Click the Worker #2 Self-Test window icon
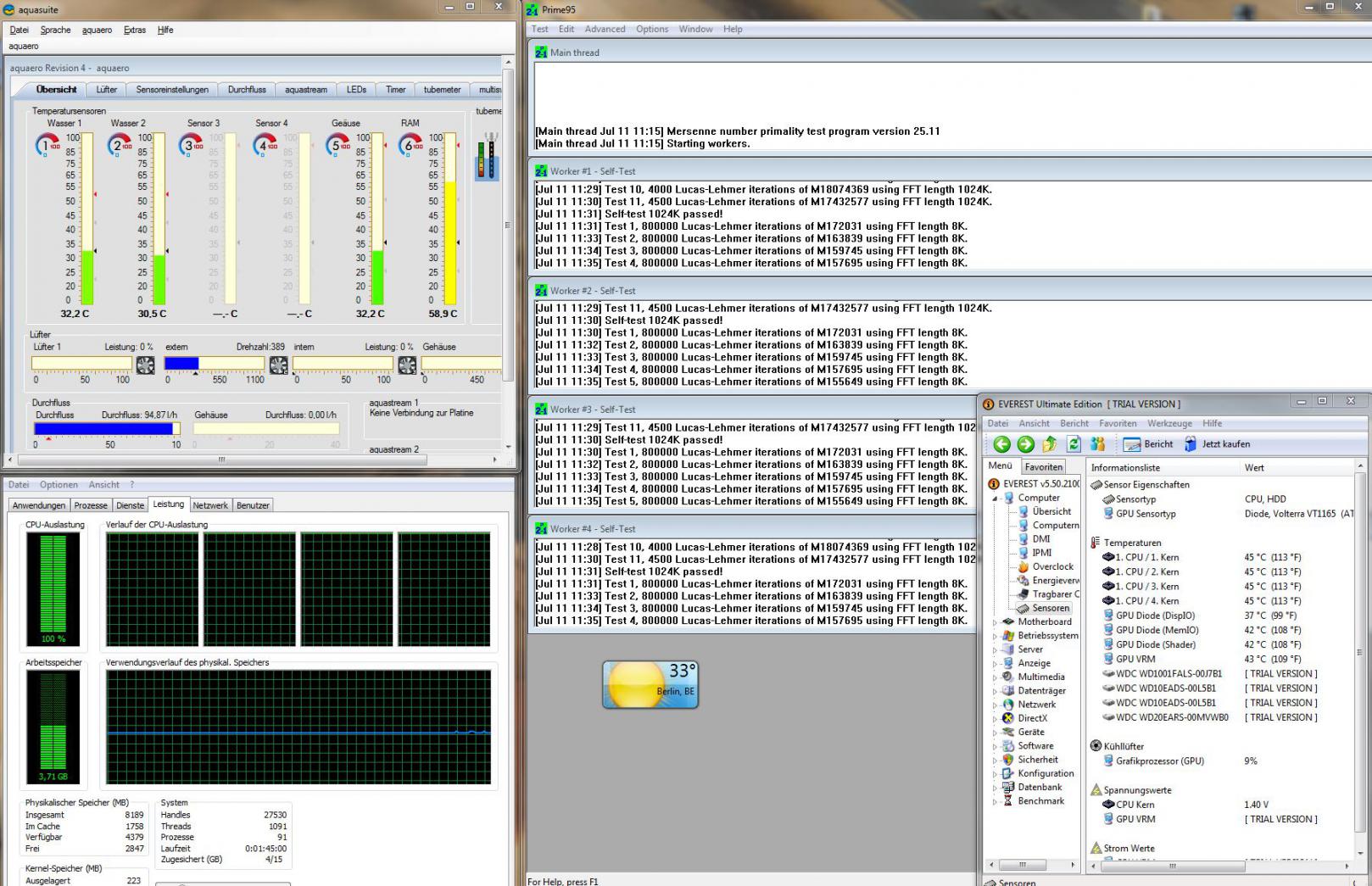The height and width of the screenshot is (886, 1372). tap(541, 291)
